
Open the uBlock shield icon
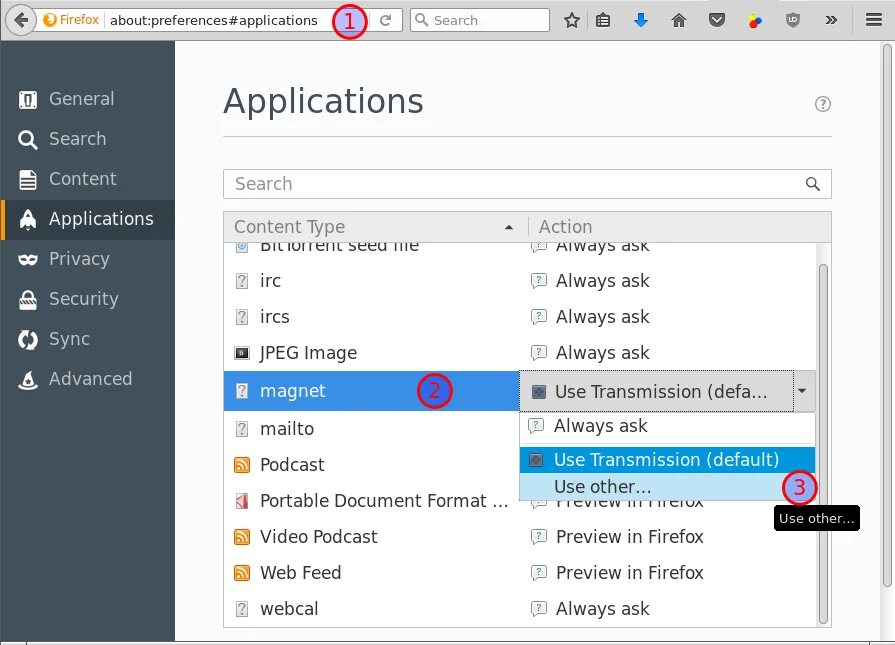(792, 21)
